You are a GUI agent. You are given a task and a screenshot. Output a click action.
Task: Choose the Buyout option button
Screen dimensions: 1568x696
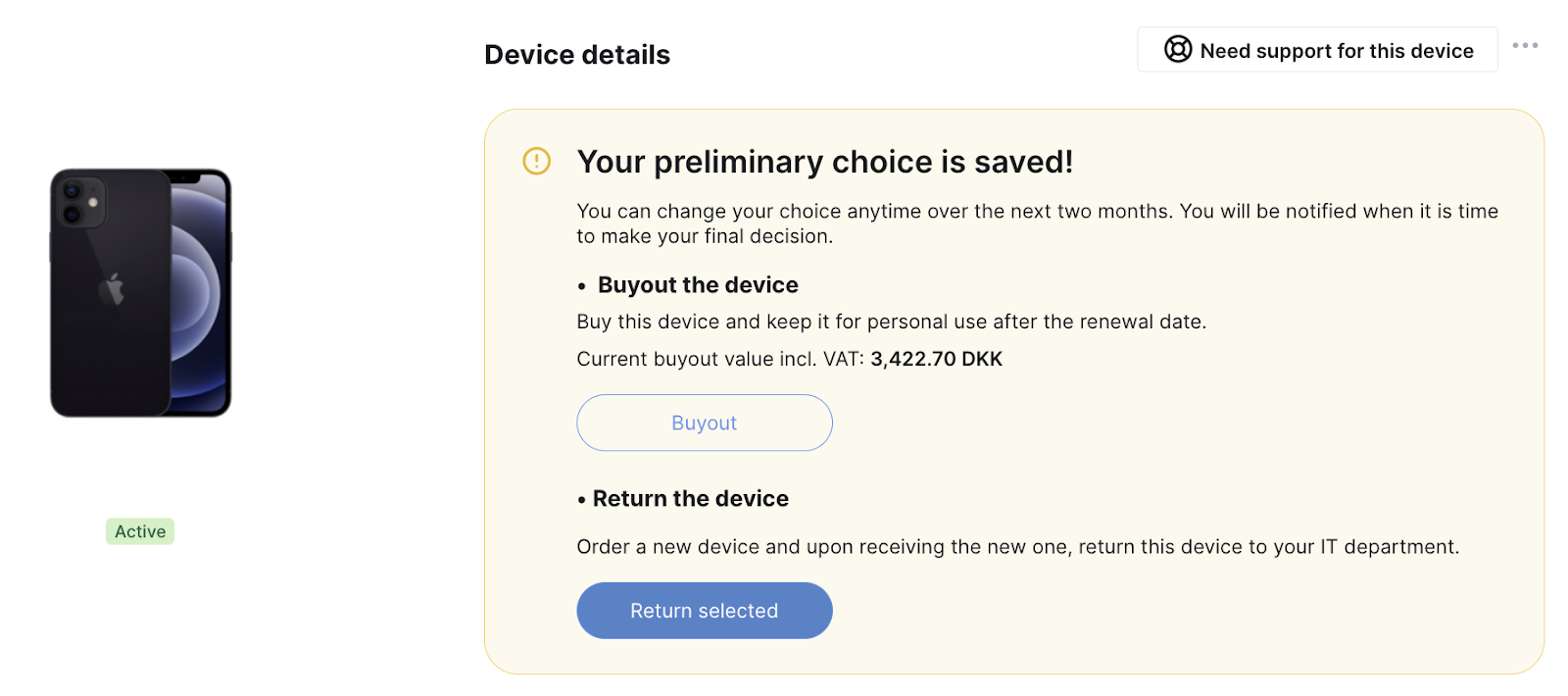pos(704,423)
